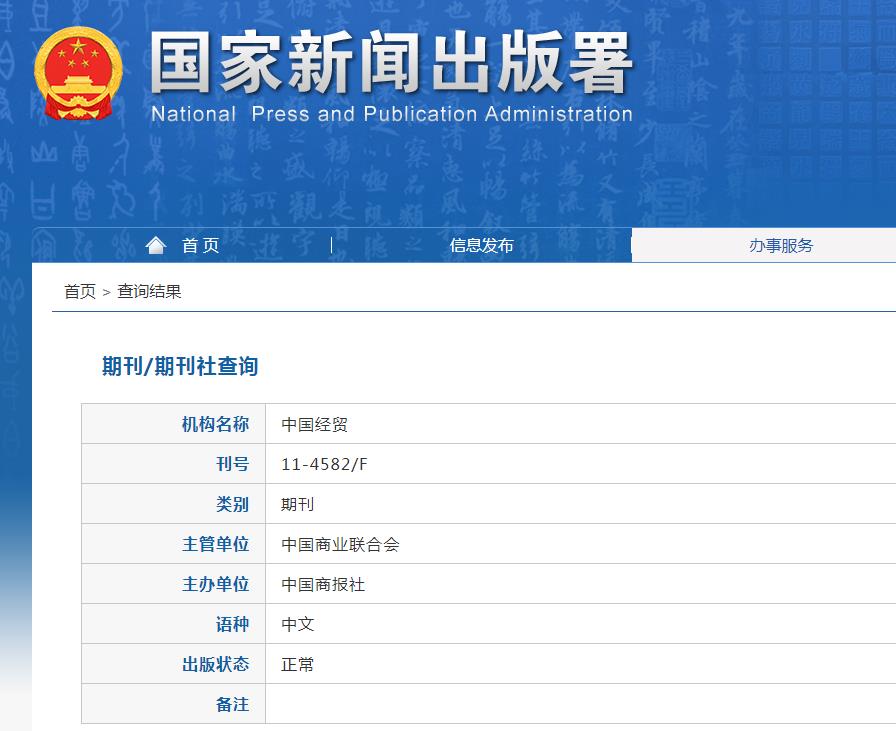Switch to the 办事服务 tab

781,246
